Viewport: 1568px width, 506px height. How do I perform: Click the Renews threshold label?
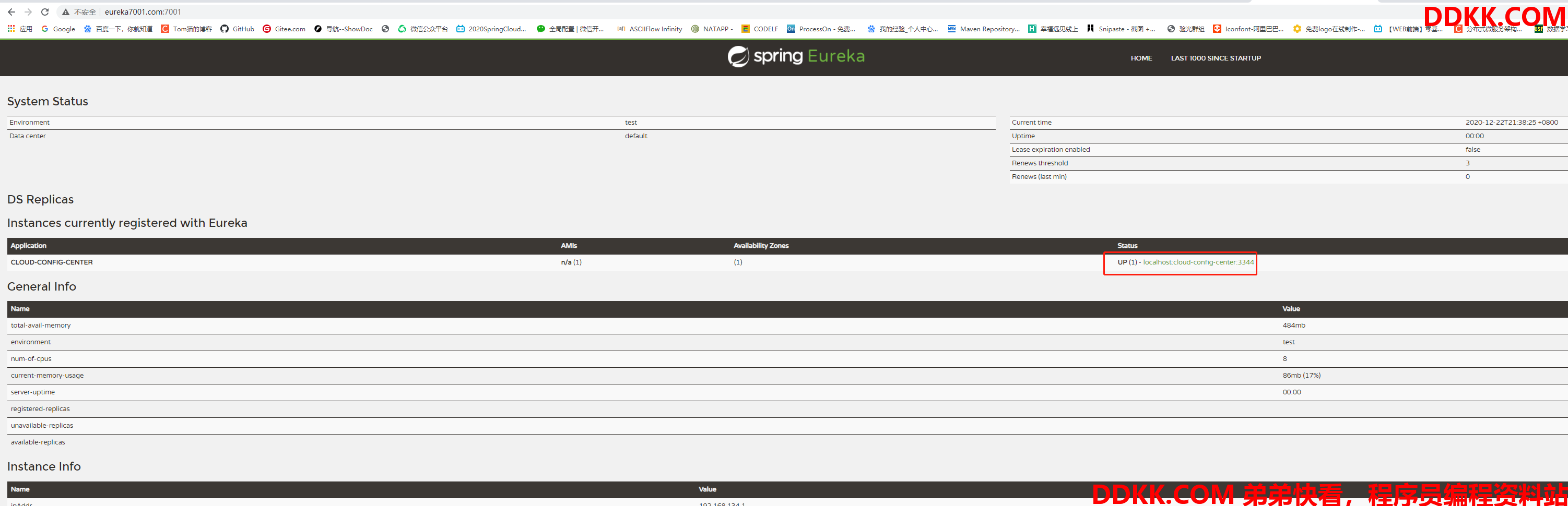pyautogui.click(x=1039, y=163)
